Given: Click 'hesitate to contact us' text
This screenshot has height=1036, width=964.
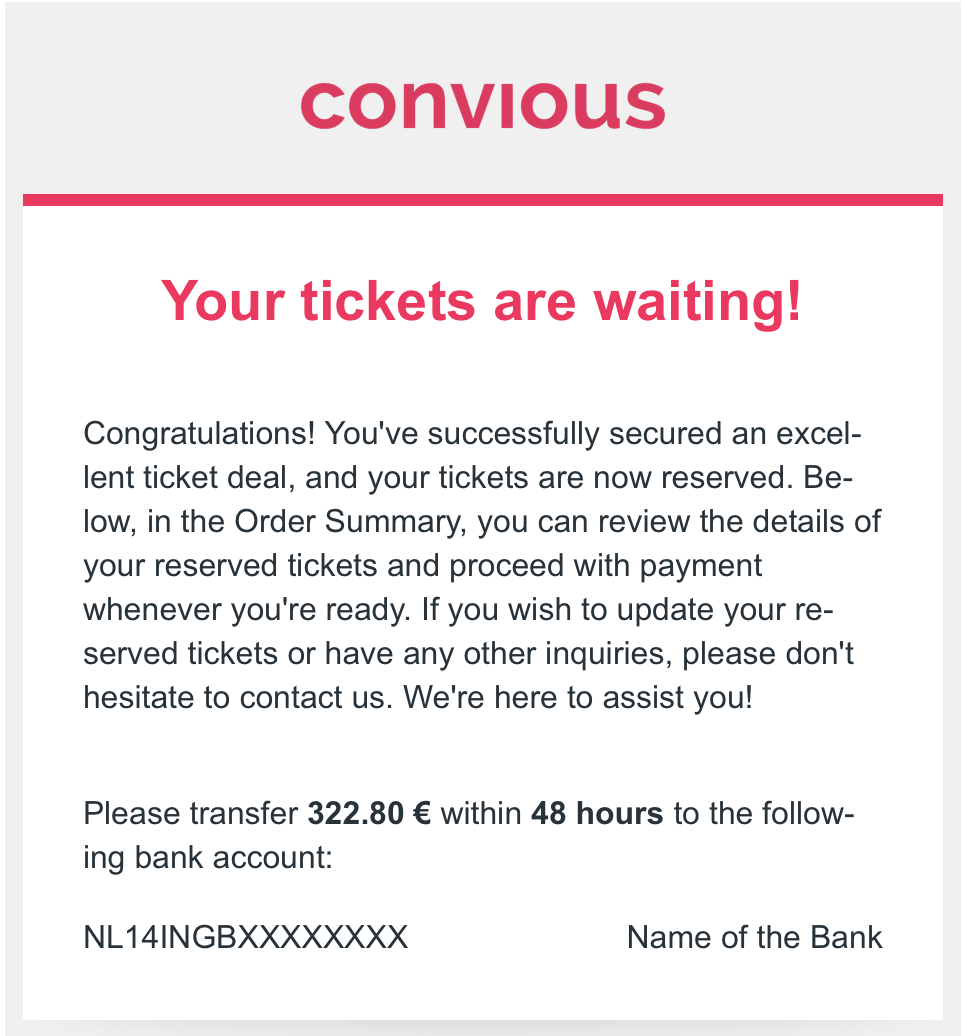Looking at the screenshot, I should click(x=239, y=698).
